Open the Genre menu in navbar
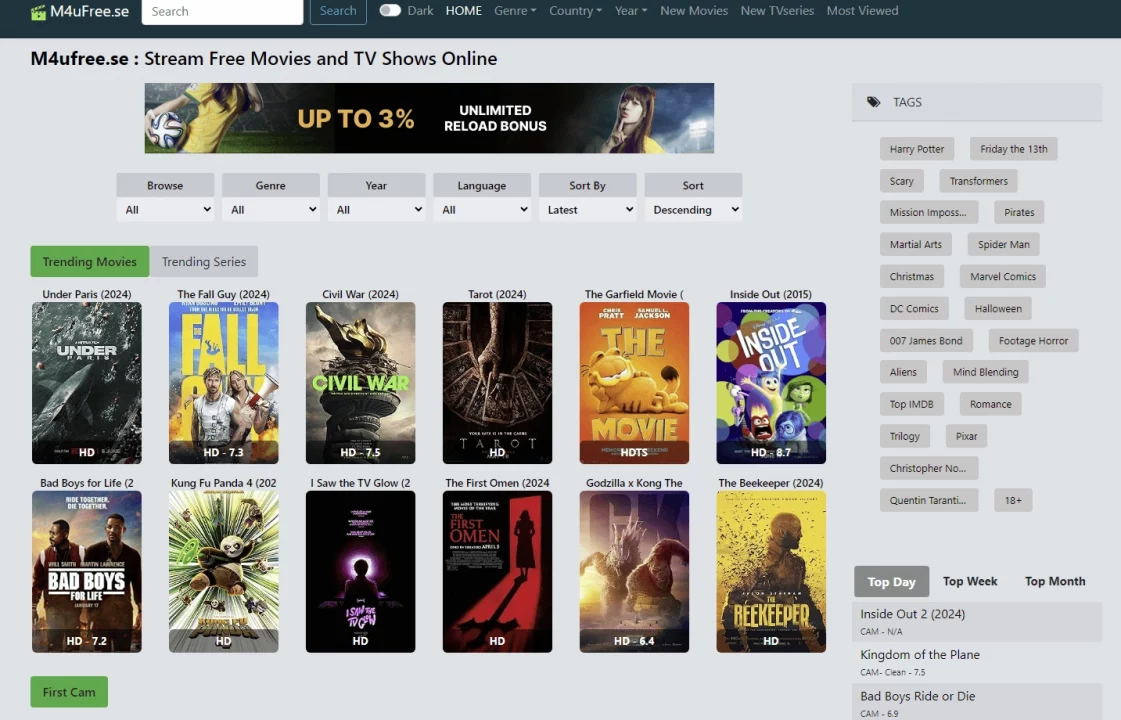The image size is (1121, 720). tap(515, 11)
